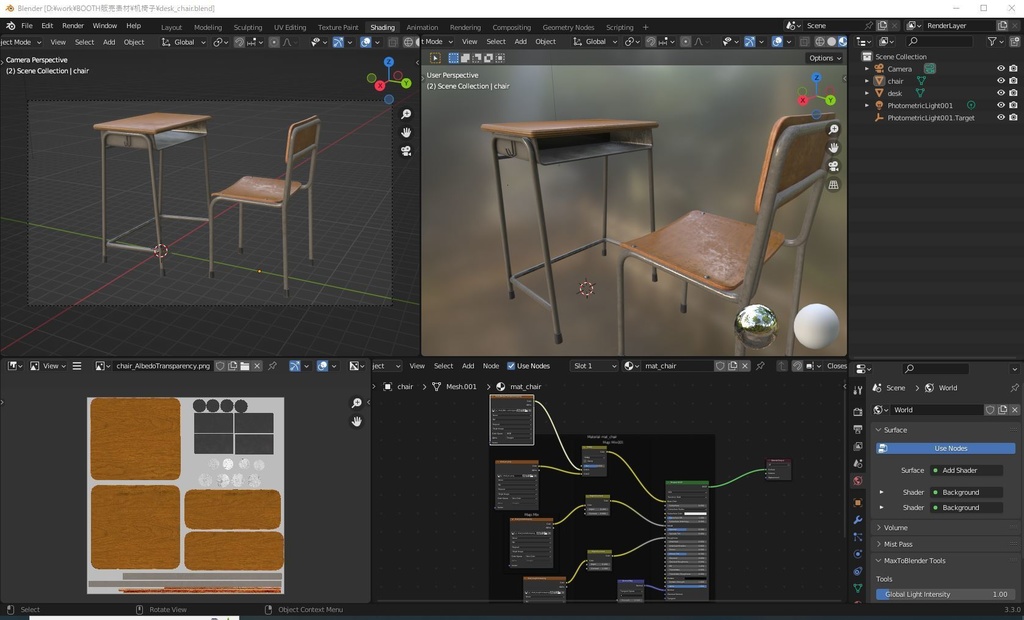1024x620 pixels.
Task: Uncheck the Use Nodes checkbox in node editor
Action: pos(512,366)
